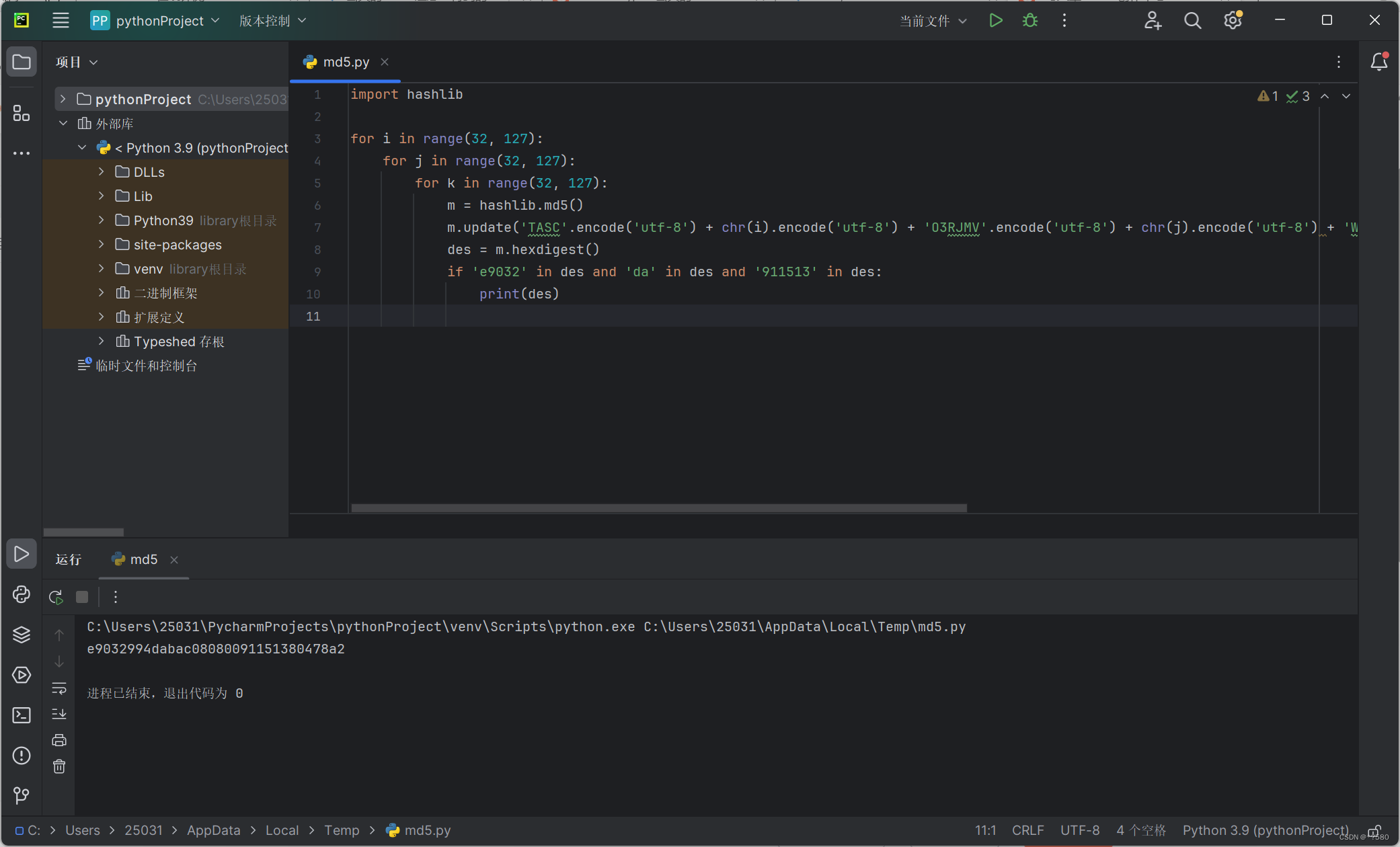Screen dimensions: 1400x847
Task: Rerun md5 in the run toolbar
Action: [x=56, y=597]
